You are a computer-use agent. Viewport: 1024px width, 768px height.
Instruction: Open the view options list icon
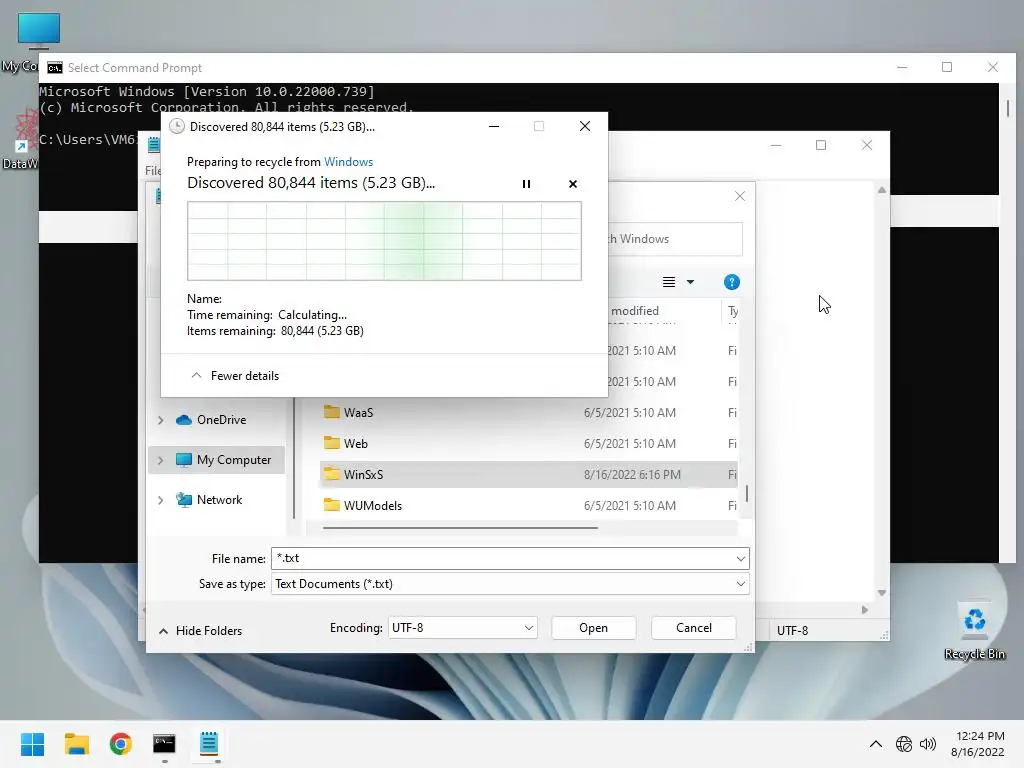pyautogui.click(x=669, y=282)
